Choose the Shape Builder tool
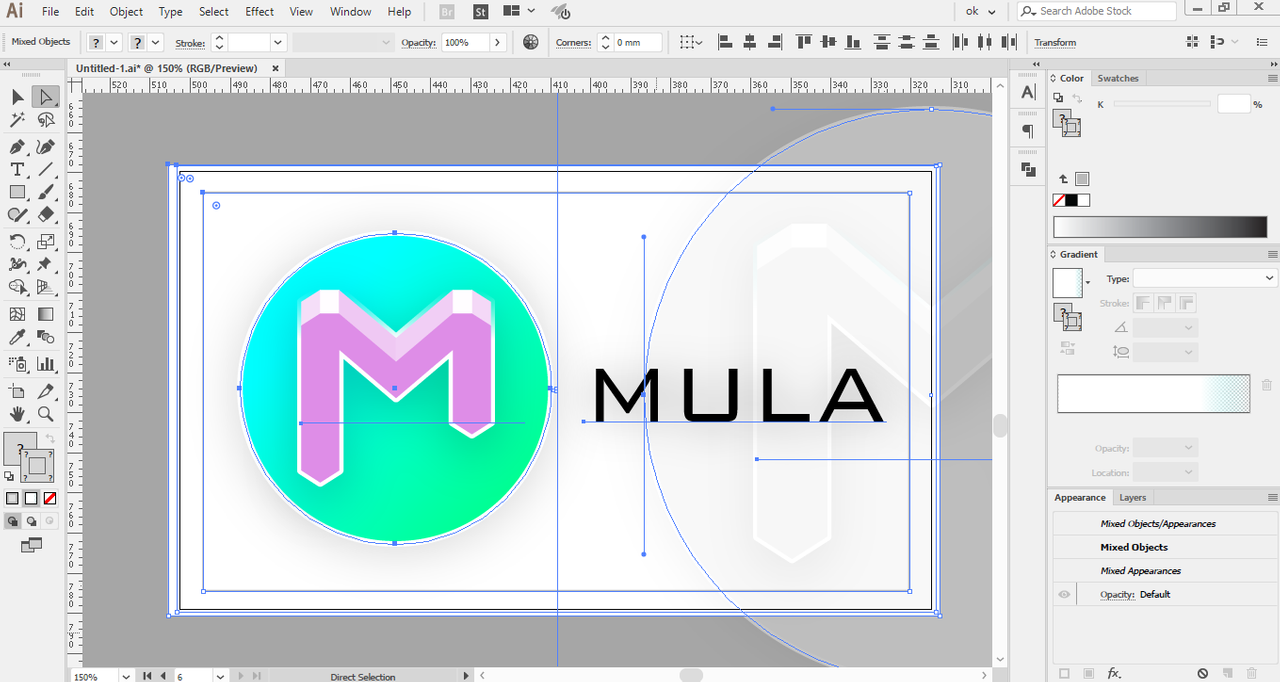This screenshot has width=1280, height=682. (17, 287)
